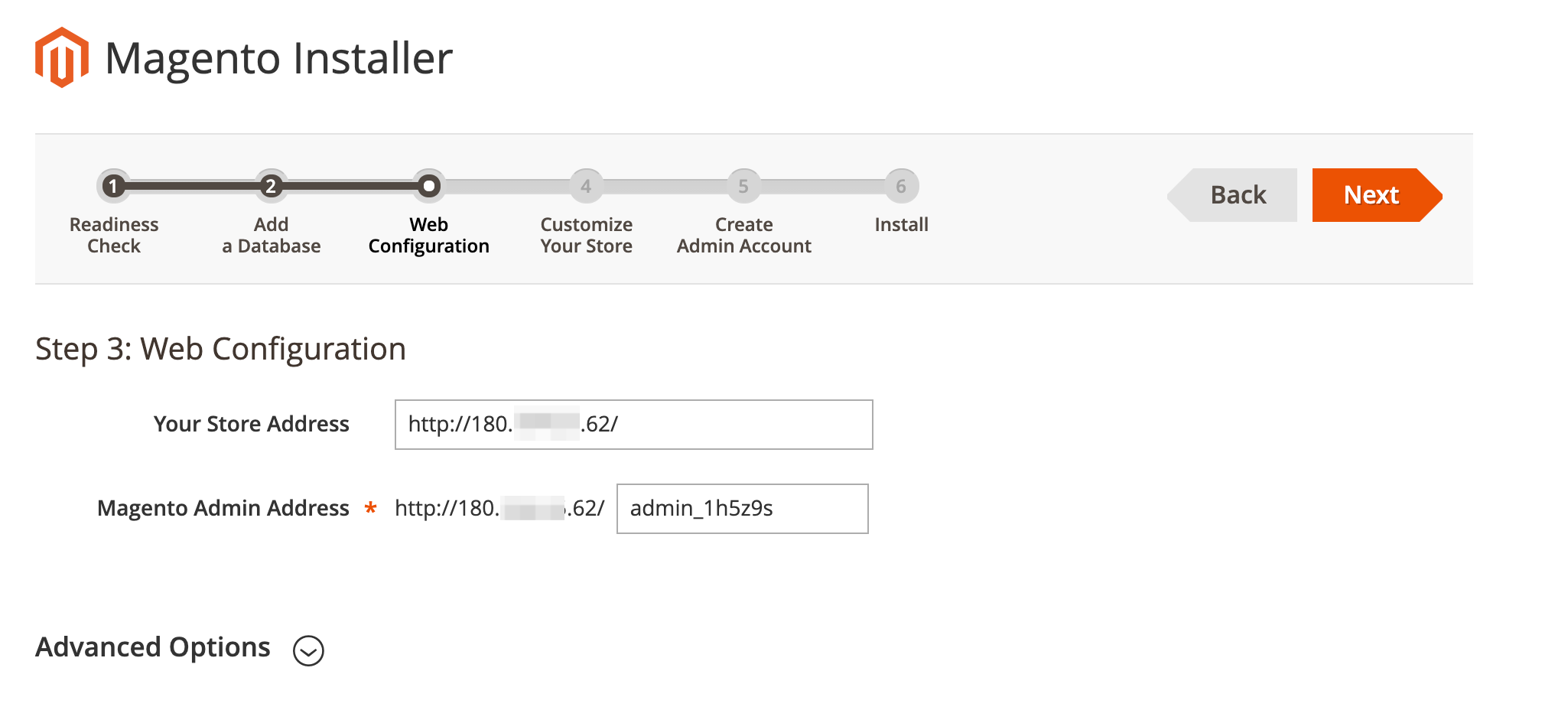Screen dimensions: 1568x710
Task: Edit the admin path field admin_1h5z9s
Action: click(742, 509)
